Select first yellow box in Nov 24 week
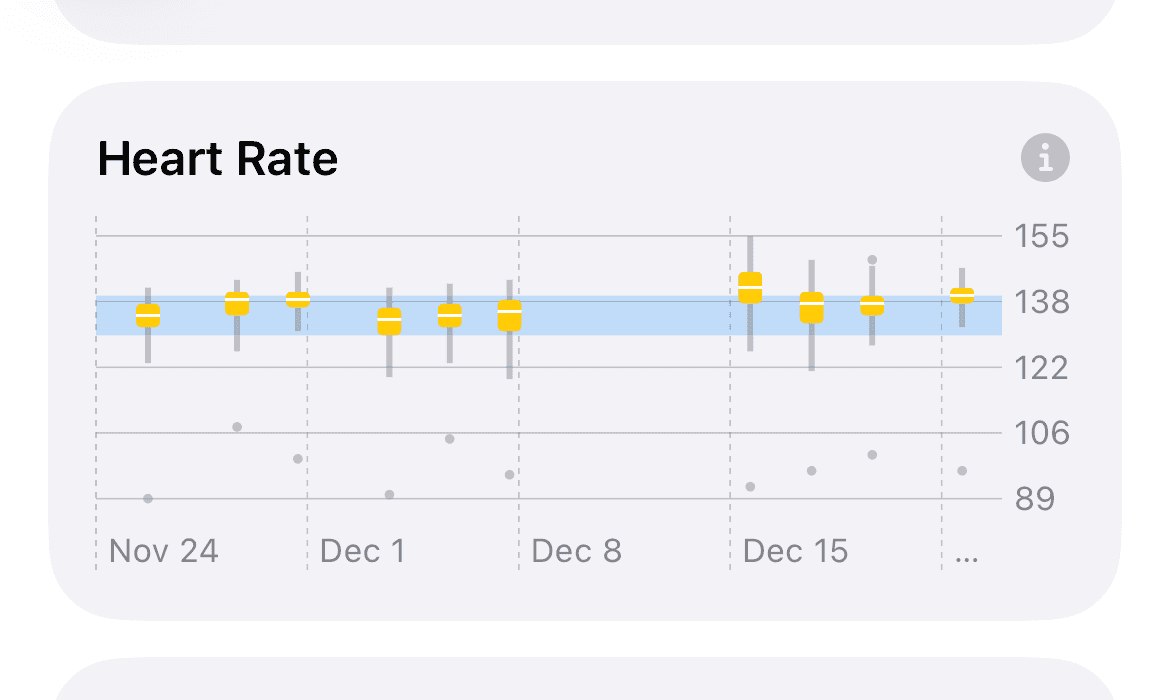Viewport: 1170px width, 700px height. [148, 316]
